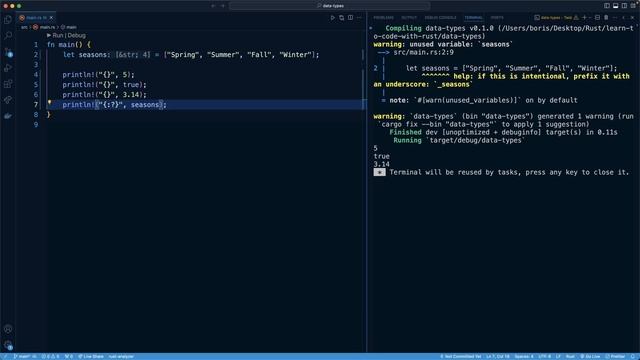Viewport: 640px width, 360px height.
Task: Open the Extensions view
Action: click(x=8, y=84)
